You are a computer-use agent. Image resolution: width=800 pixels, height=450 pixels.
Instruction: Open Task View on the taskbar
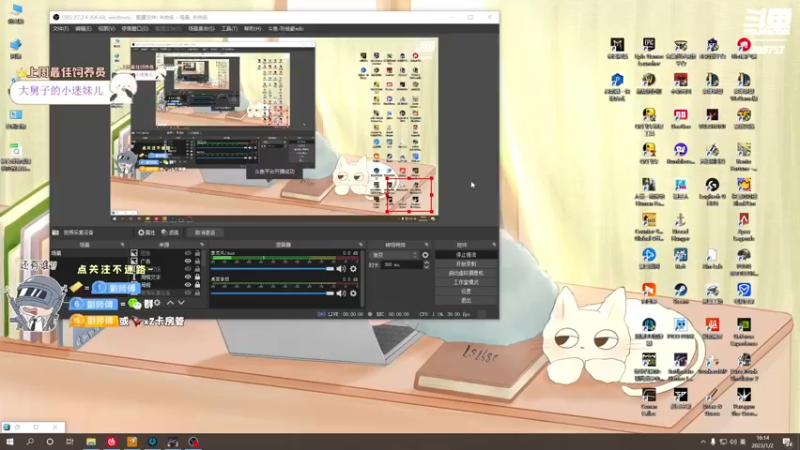coord(70,442)
